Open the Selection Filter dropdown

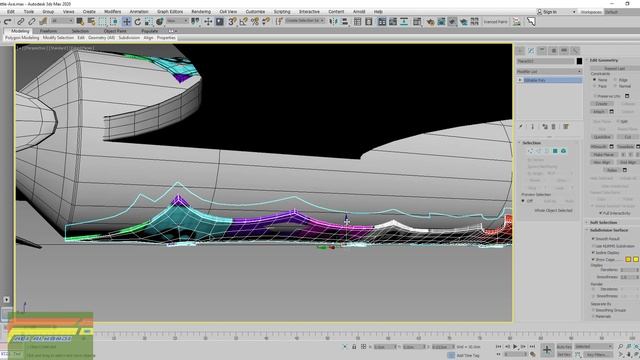click(62, 21)
